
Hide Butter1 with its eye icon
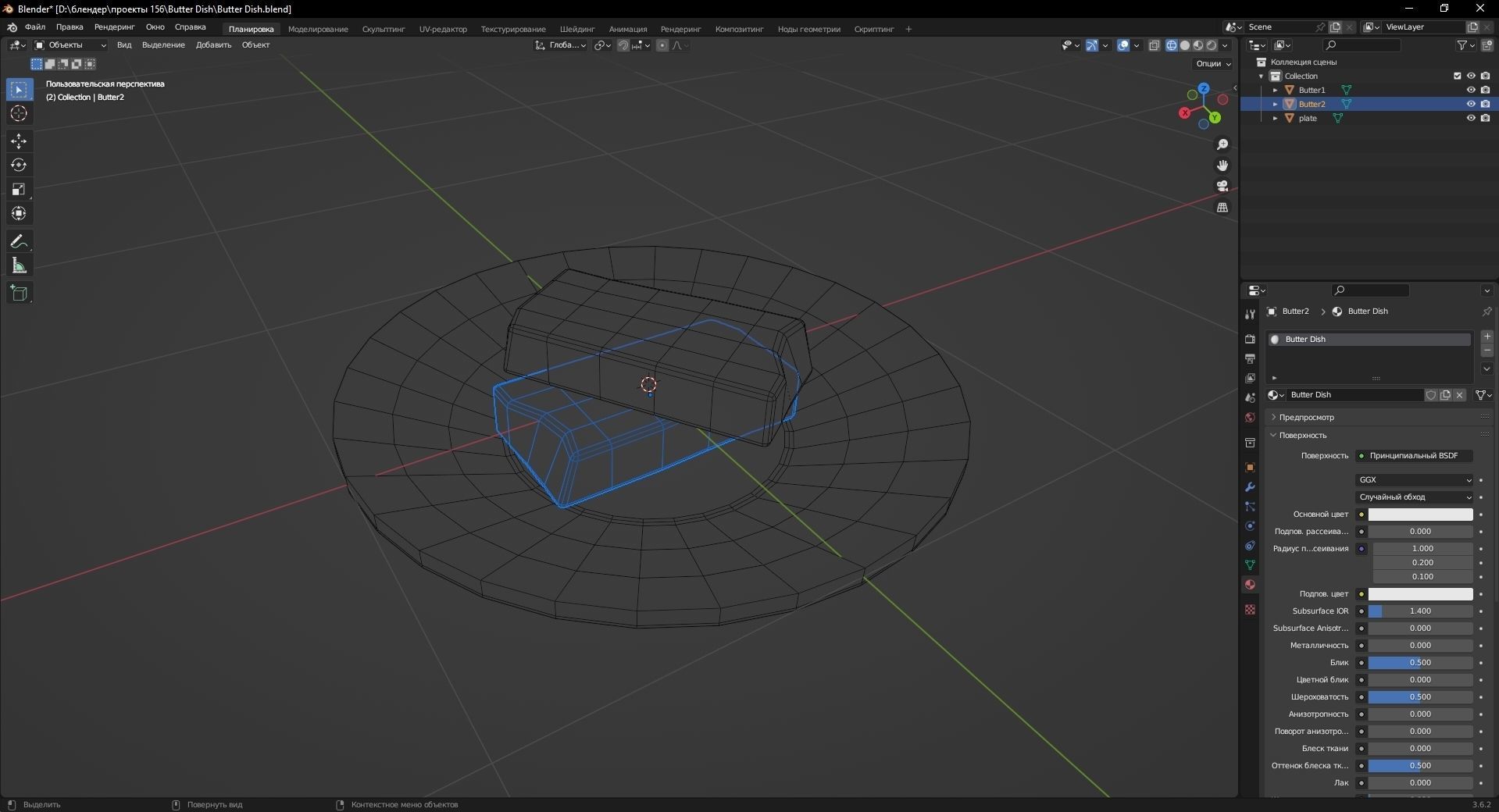click(1471, 90)
